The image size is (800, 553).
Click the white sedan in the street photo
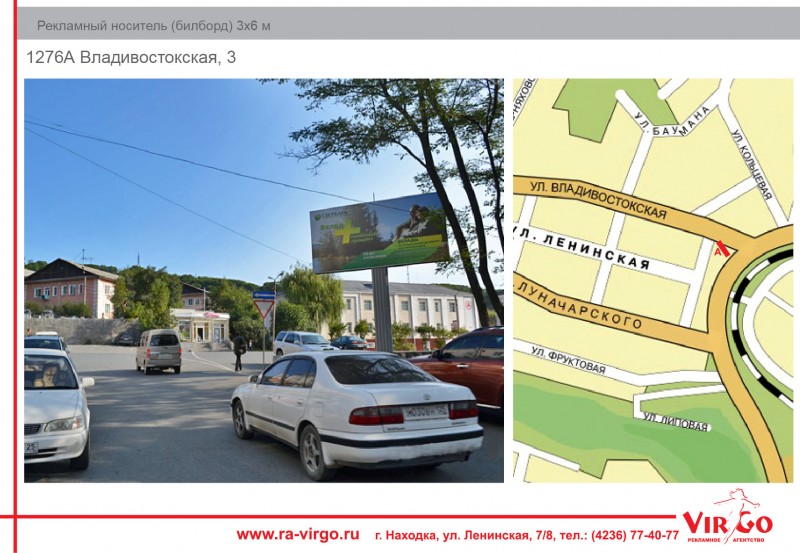tap(355, 407)
